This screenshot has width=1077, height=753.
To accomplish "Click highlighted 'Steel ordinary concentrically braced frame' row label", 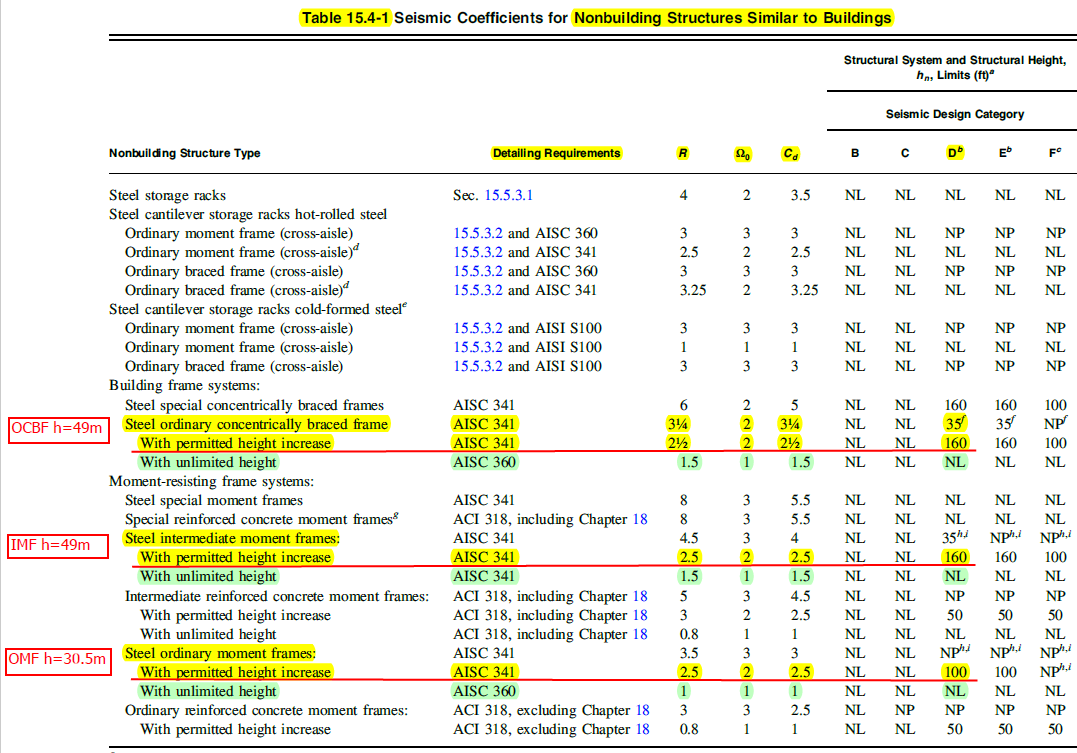I will point(256,424).
